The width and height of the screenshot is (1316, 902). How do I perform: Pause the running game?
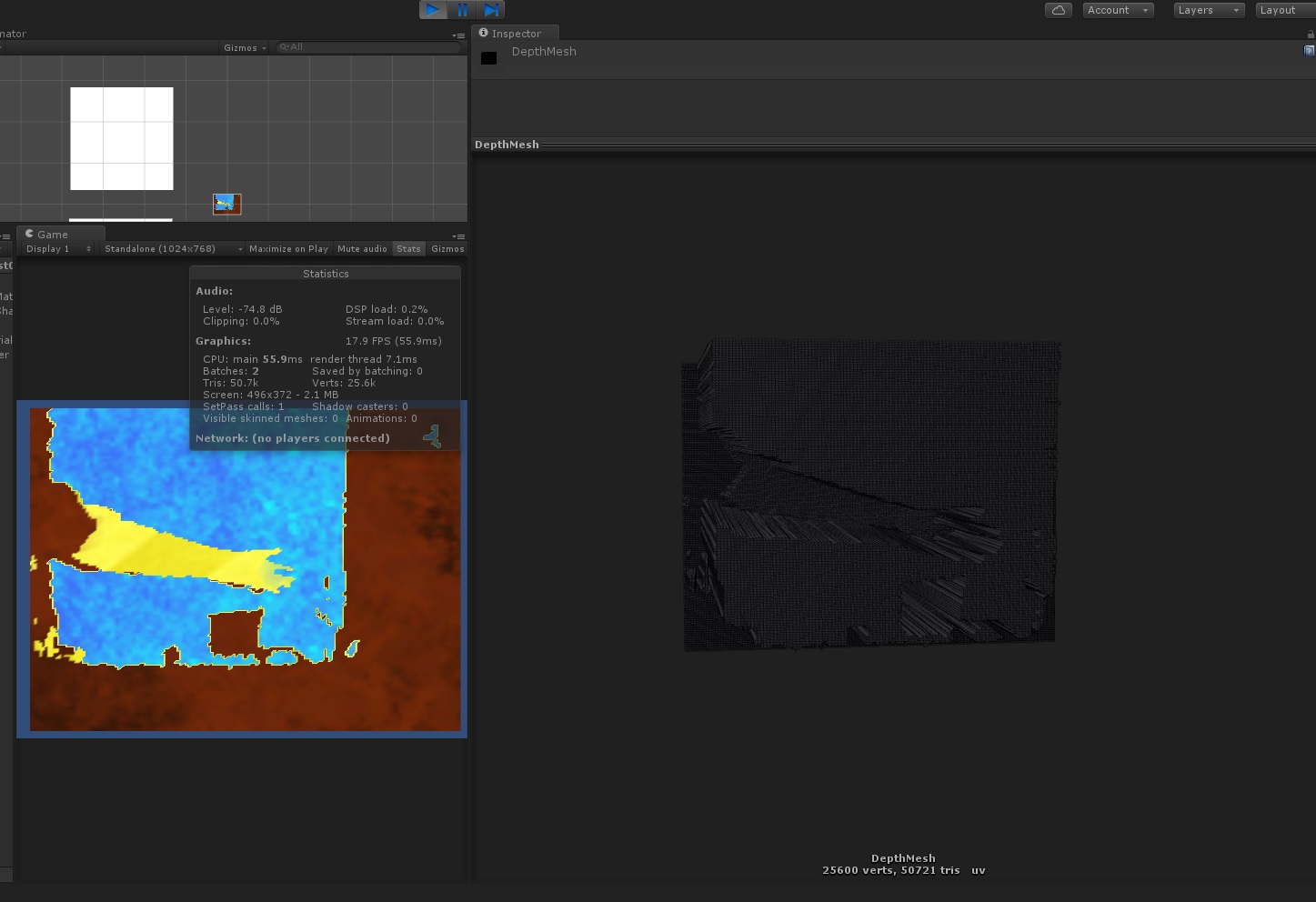(462, 10)
